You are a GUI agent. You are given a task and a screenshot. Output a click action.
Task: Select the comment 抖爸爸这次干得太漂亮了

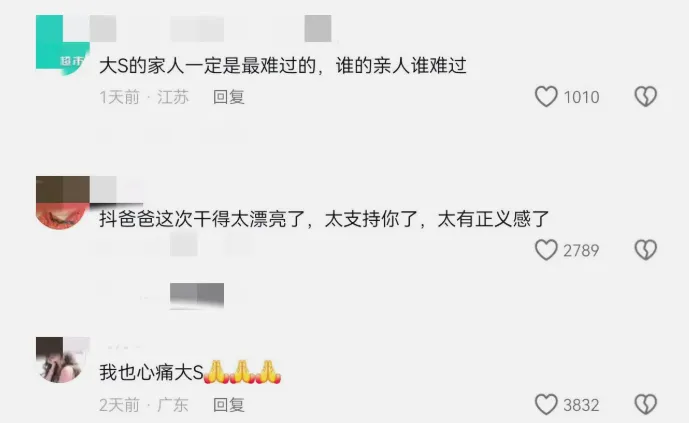[202, 219]
